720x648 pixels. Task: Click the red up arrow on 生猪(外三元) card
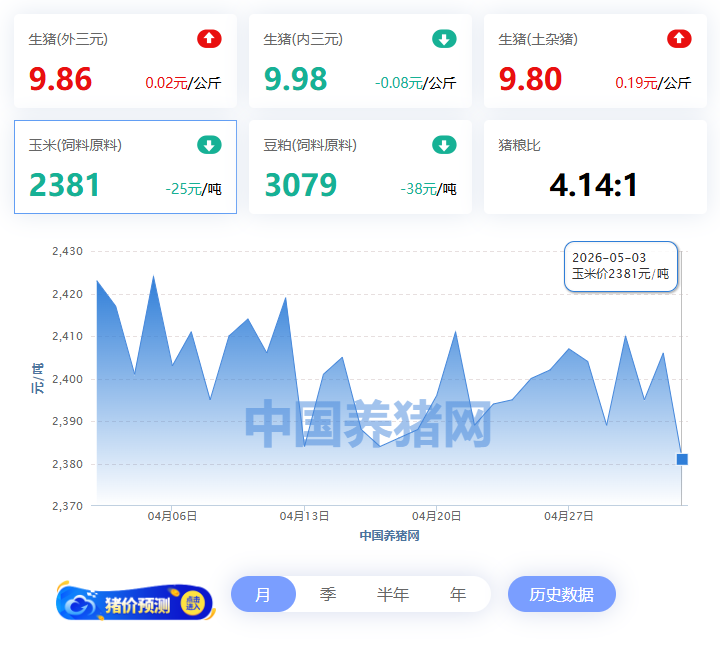209,39
